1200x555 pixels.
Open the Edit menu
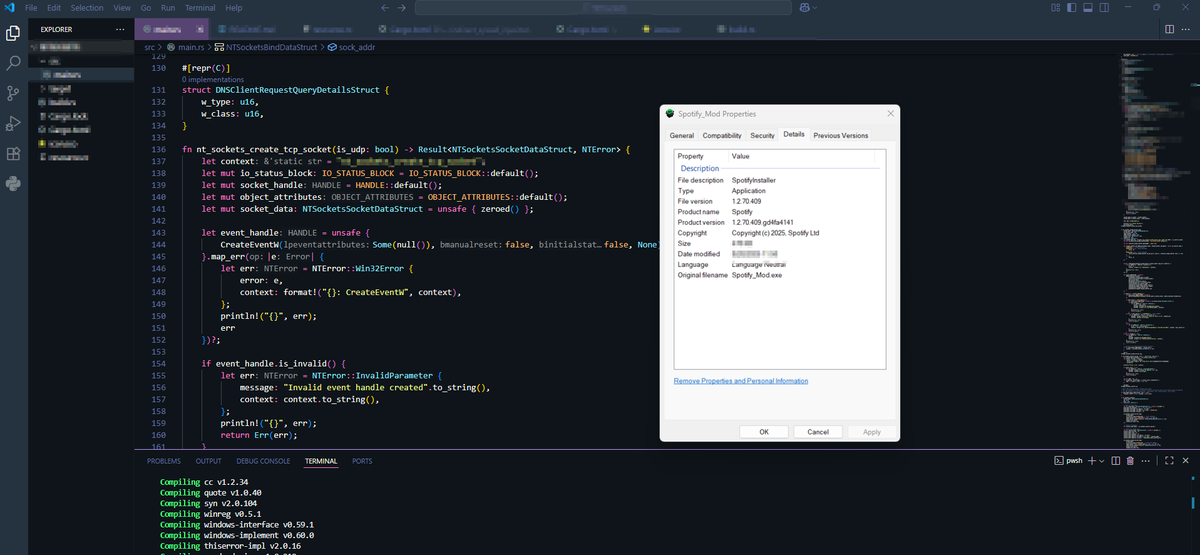click(53, 8)
